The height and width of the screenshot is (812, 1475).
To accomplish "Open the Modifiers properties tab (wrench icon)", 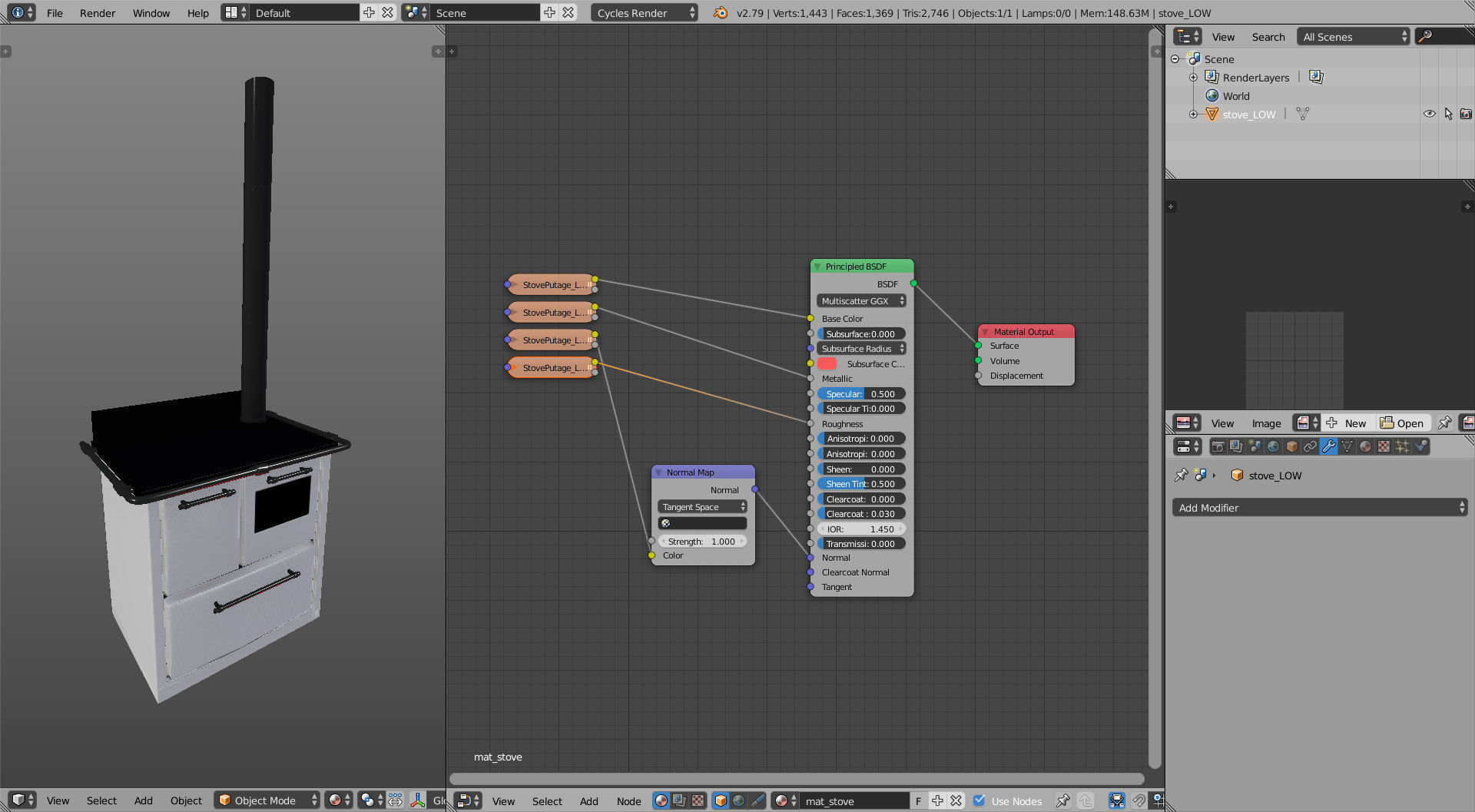I will tap(1328, 446).
